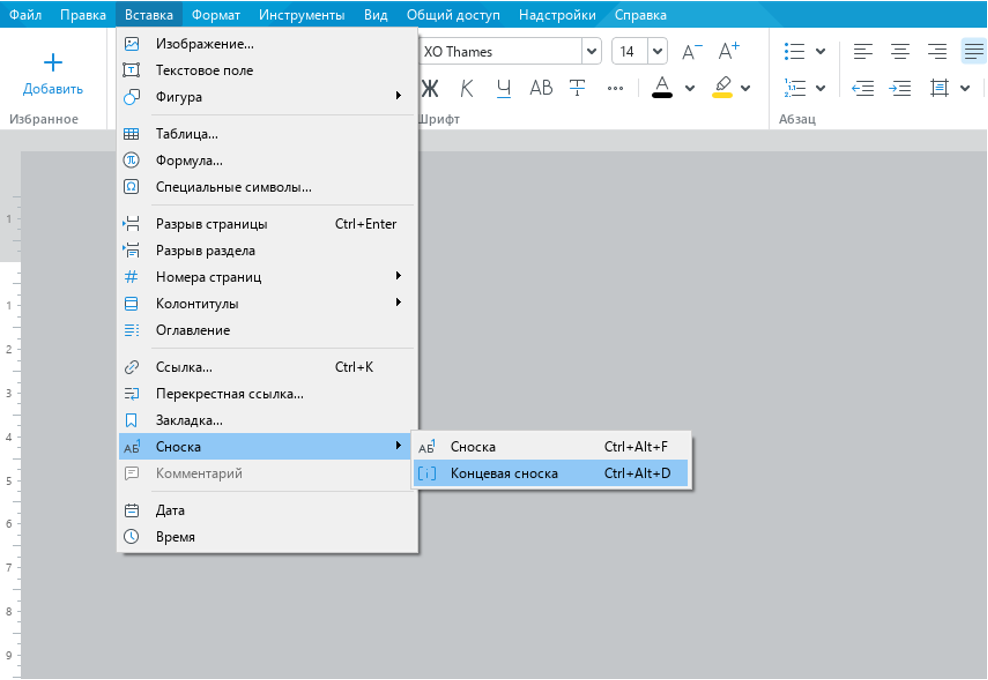Select Сноска with Ctrl+Alt+F in submenu

pos(551,447)
